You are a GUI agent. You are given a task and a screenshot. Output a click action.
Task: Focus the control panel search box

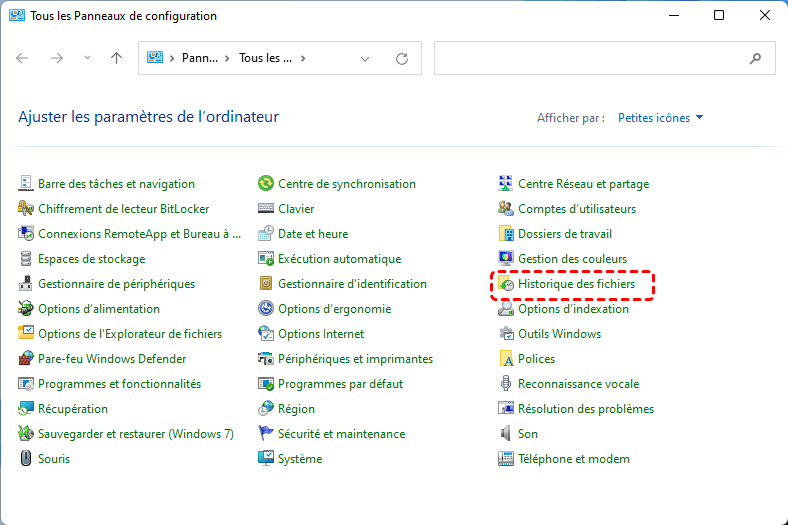pos(605,58)
